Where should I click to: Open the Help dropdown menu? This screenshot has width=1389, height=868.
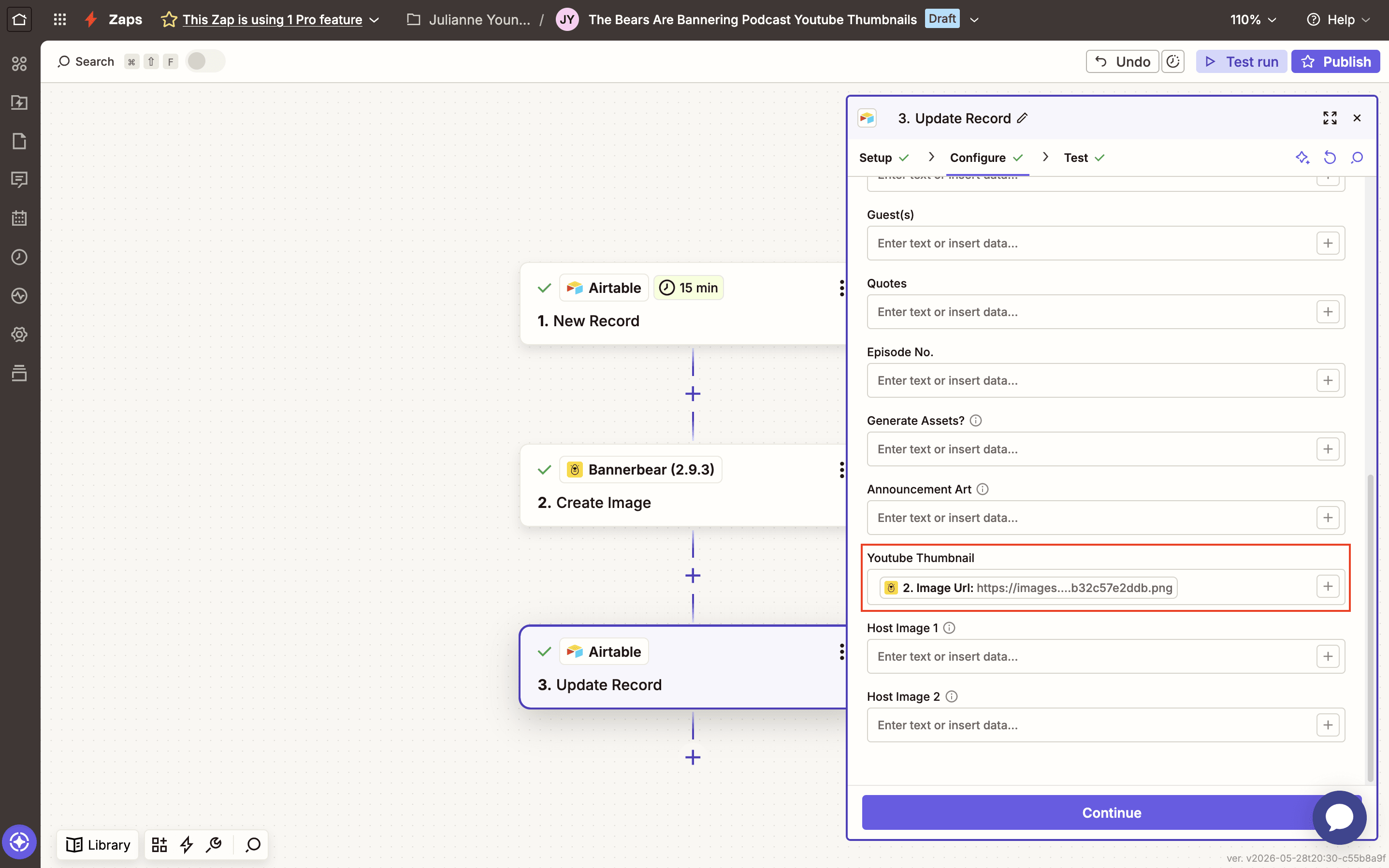(1339, 19)
